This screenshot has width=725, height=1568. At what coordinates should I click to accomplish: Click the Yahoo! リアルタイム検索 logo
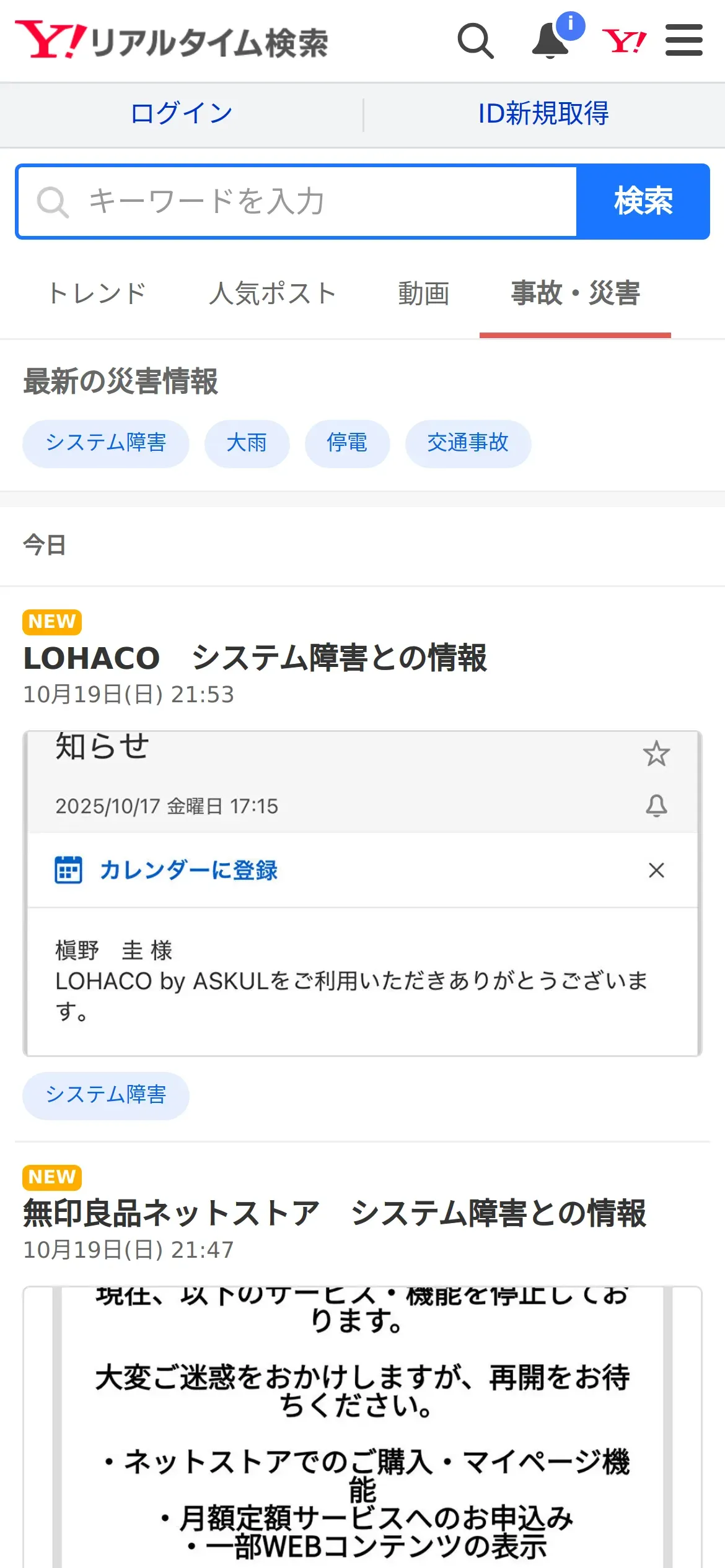[x=172, y=41]
